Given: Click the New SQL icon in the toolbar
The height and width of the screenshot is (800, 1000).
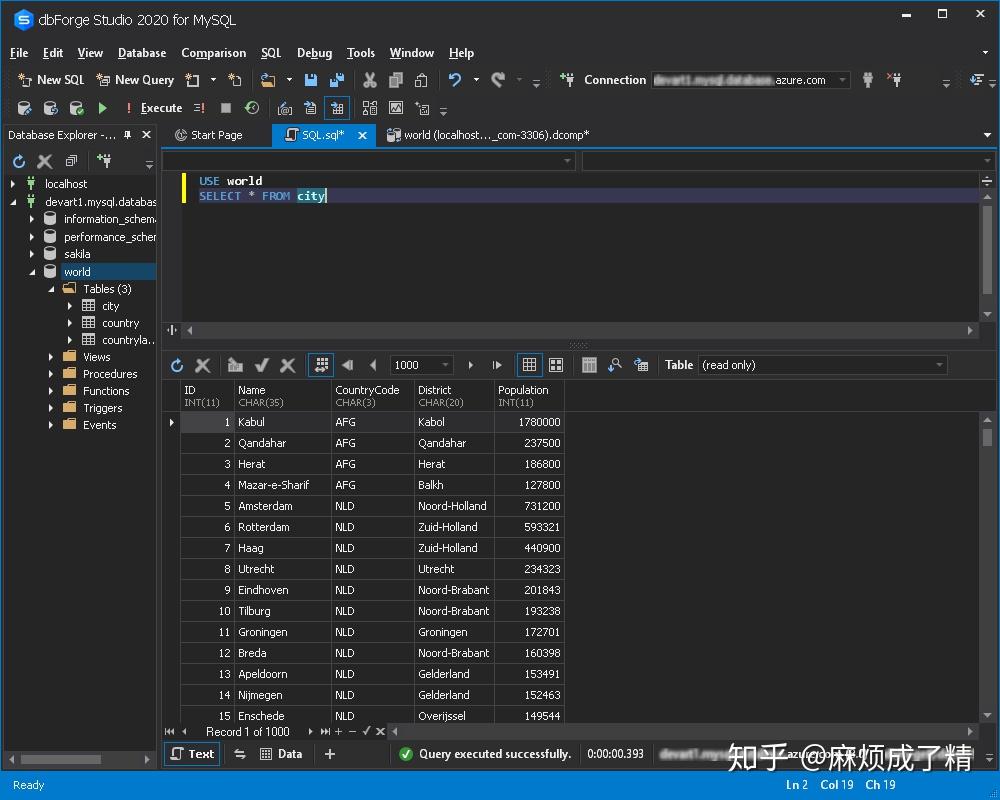Looking at the screenshot, I should 24,79.
